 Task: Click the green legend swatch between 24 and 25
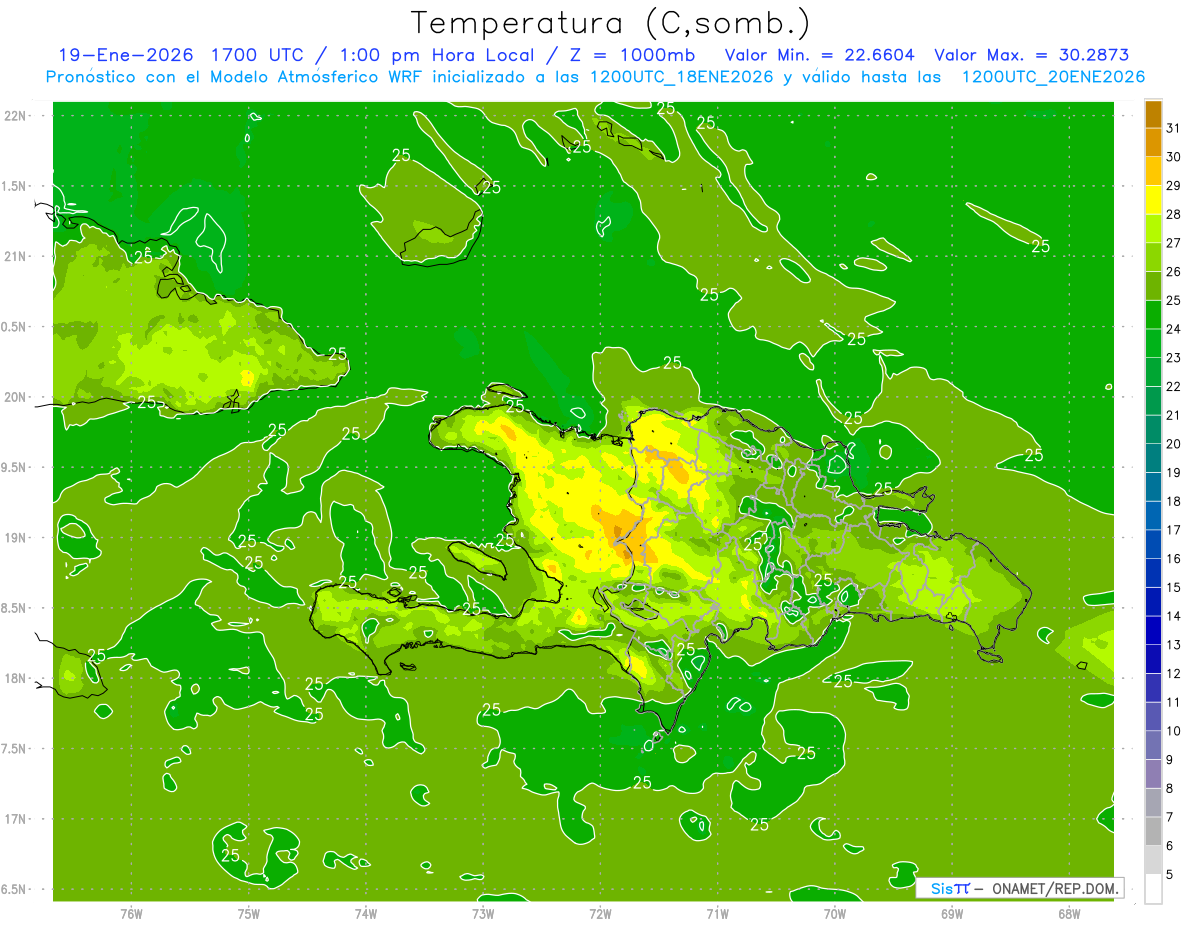1153,315
